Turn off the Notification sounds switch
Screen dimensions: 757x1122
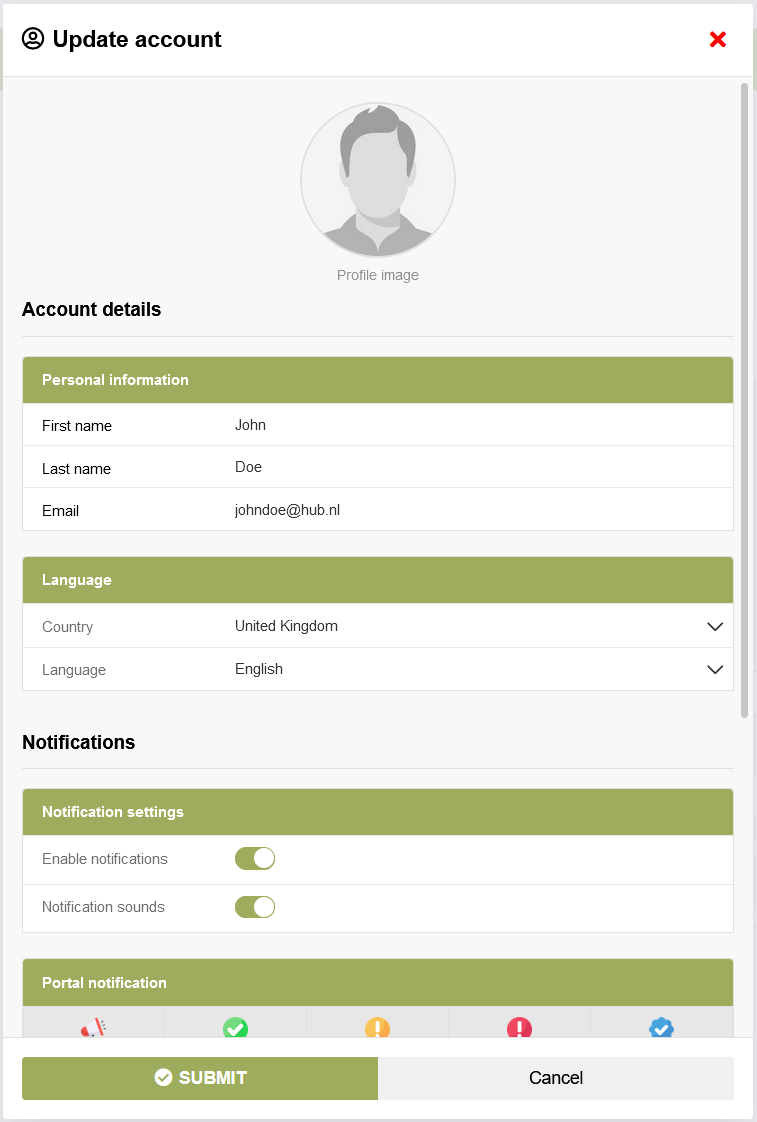(255, 907)
